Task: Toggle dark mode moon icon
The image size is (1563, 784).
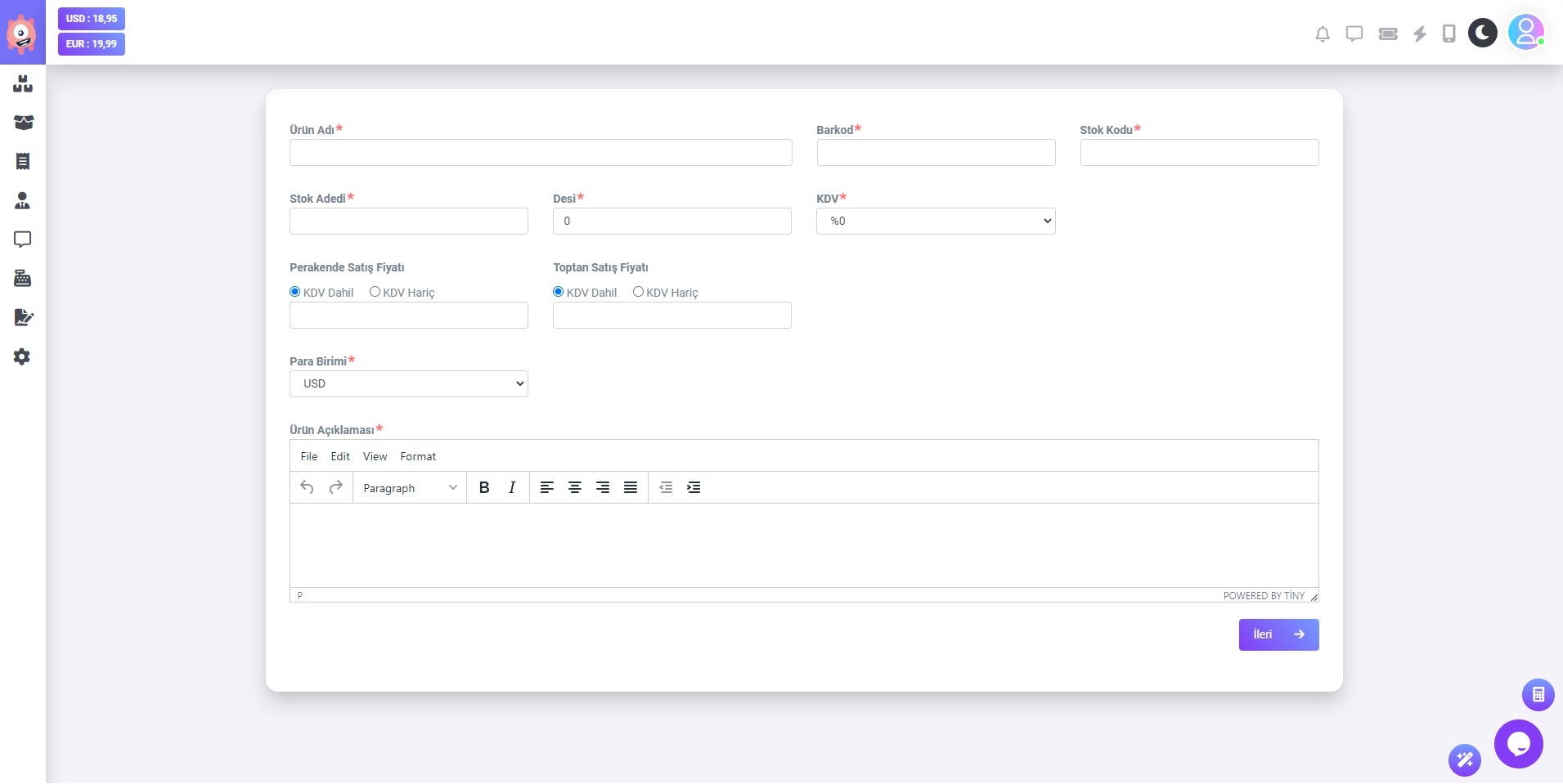Action: tap(1482, 33)
